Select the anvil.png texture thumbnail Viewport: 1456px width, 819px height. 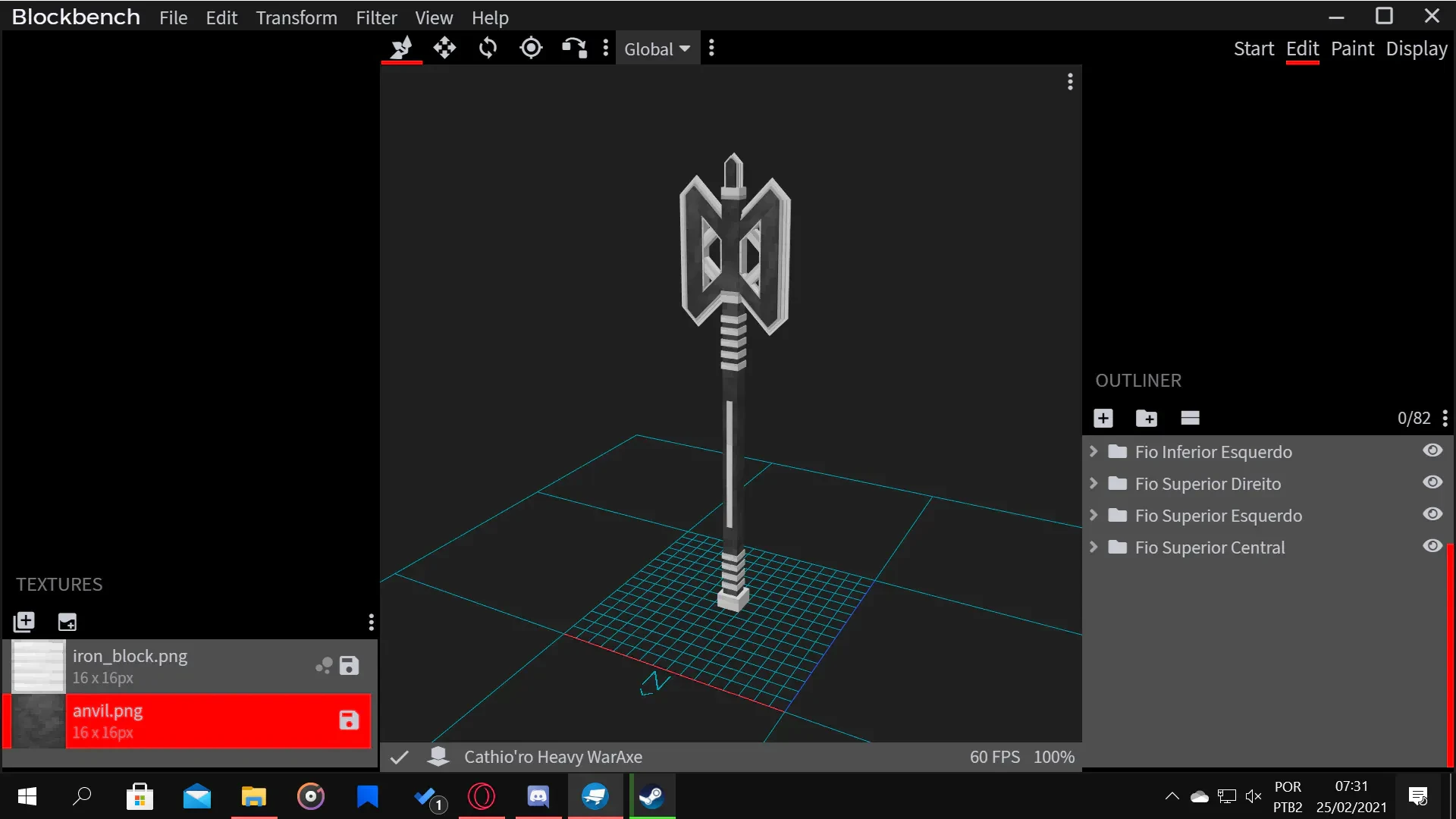click(38, 721)
